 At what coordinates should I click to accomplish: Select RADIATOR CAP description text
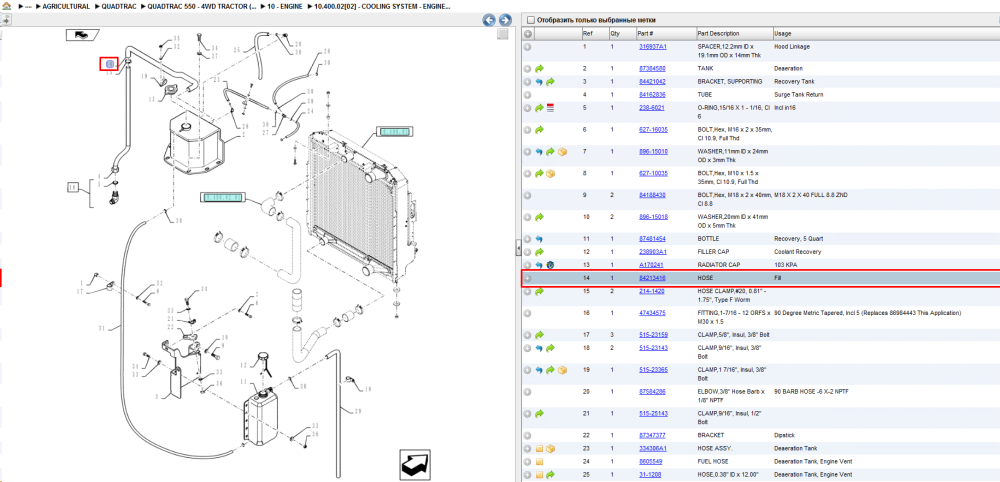point(718,265)
